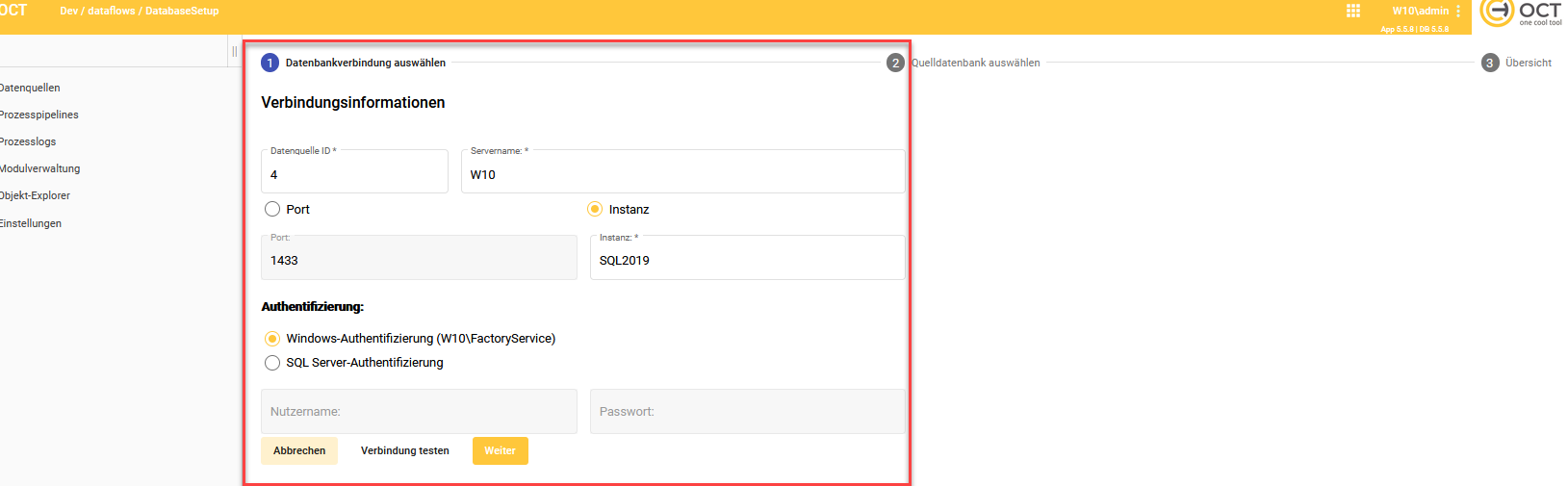Click Verbindung testen button
Screen dimensions: 1568x486
(x=404, y=450)
